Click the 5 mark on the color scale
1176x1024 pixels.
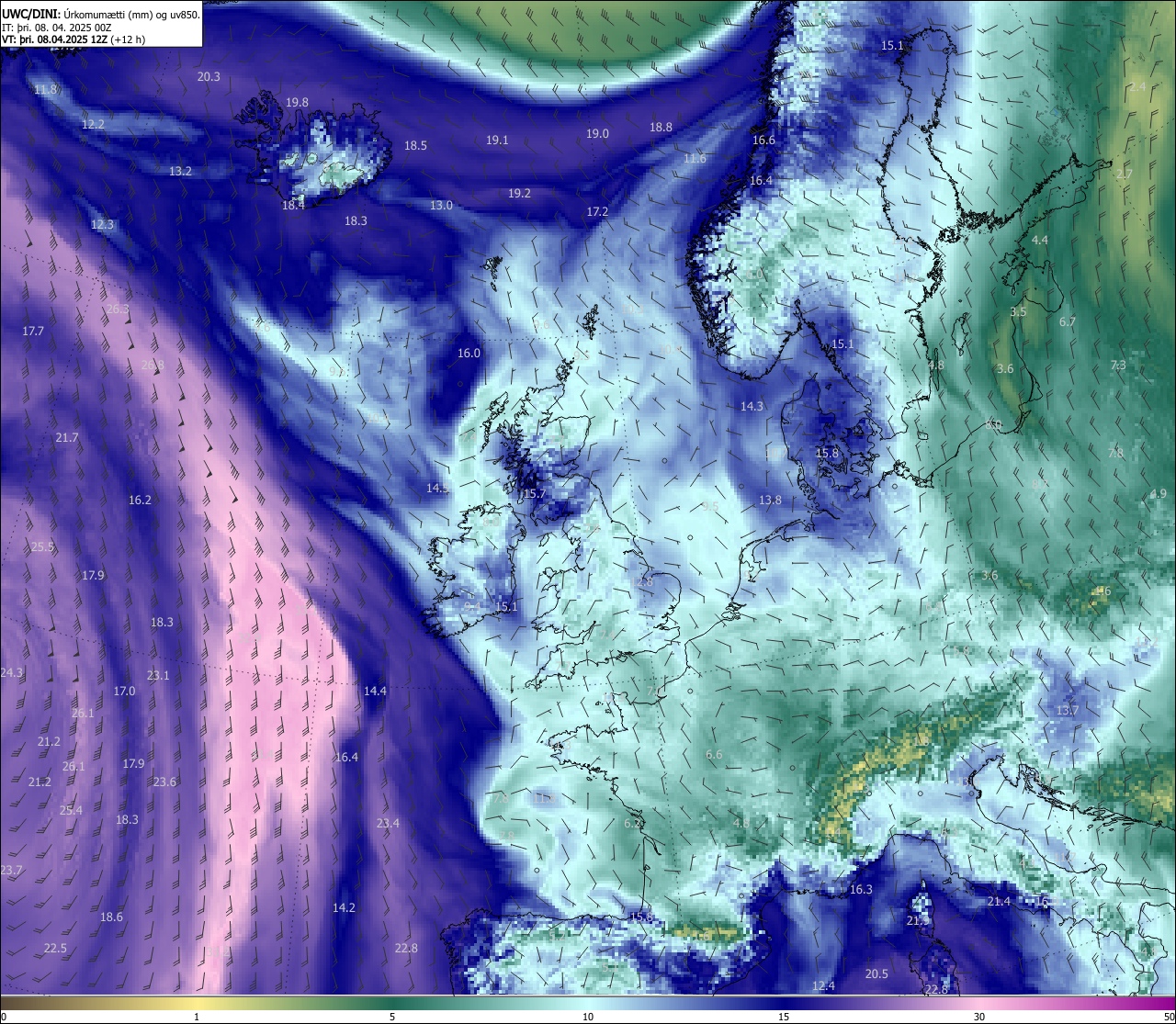pos(392,1017)
